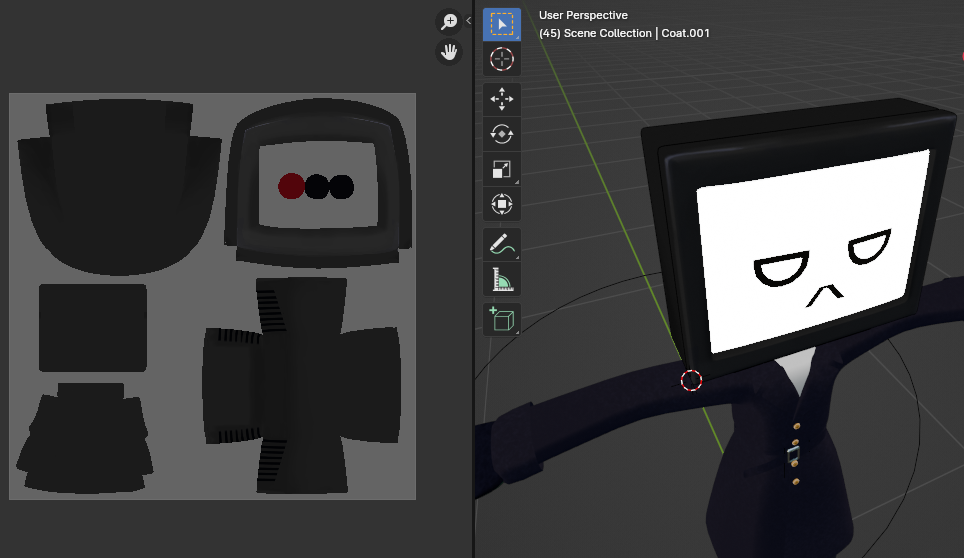Choose the Rotate tool
Viewport: 964px width, 558px height.
(x=502, y=134)
